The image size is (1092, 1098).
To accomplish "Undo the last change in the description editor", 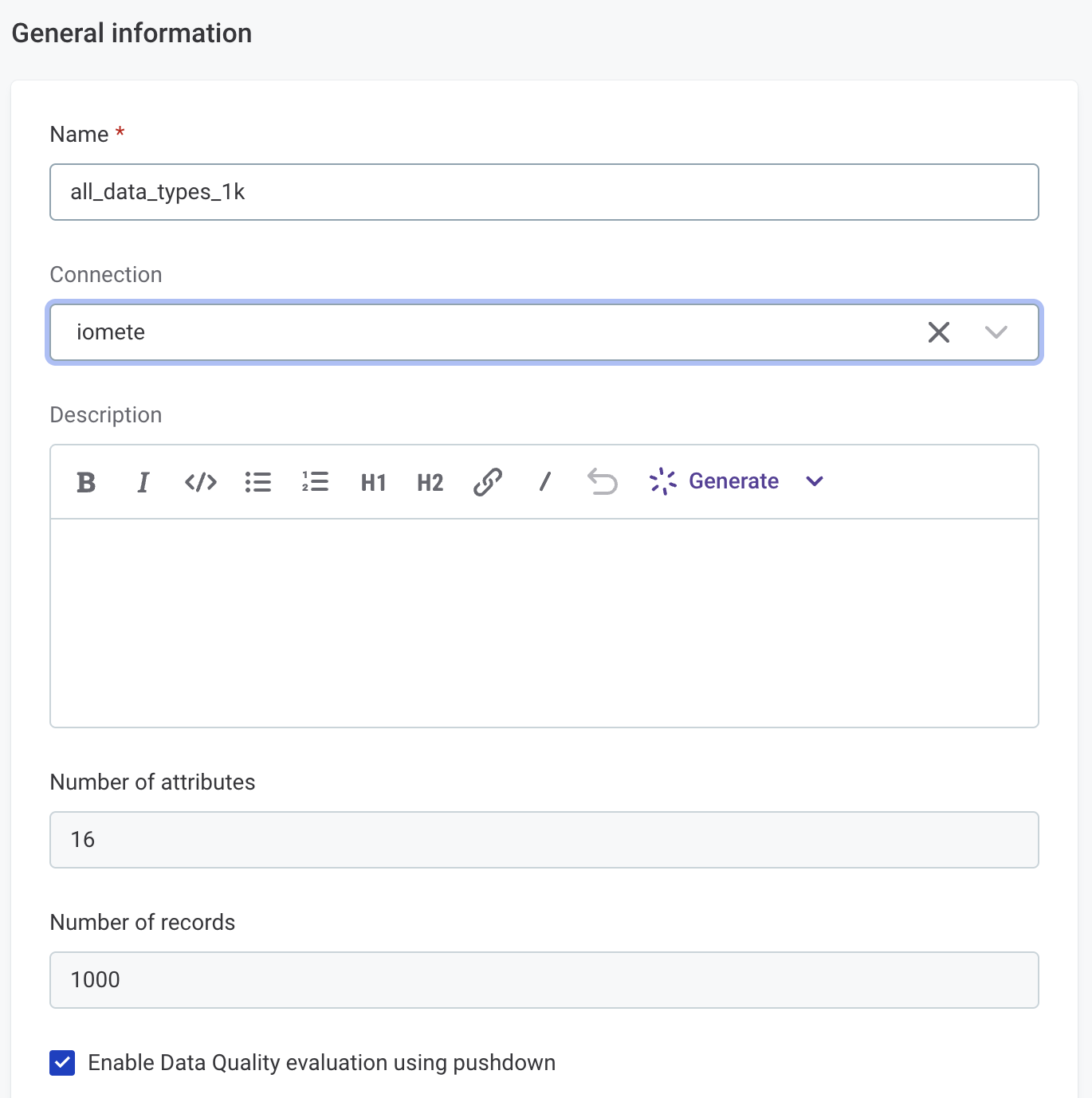I will point(603,481).
